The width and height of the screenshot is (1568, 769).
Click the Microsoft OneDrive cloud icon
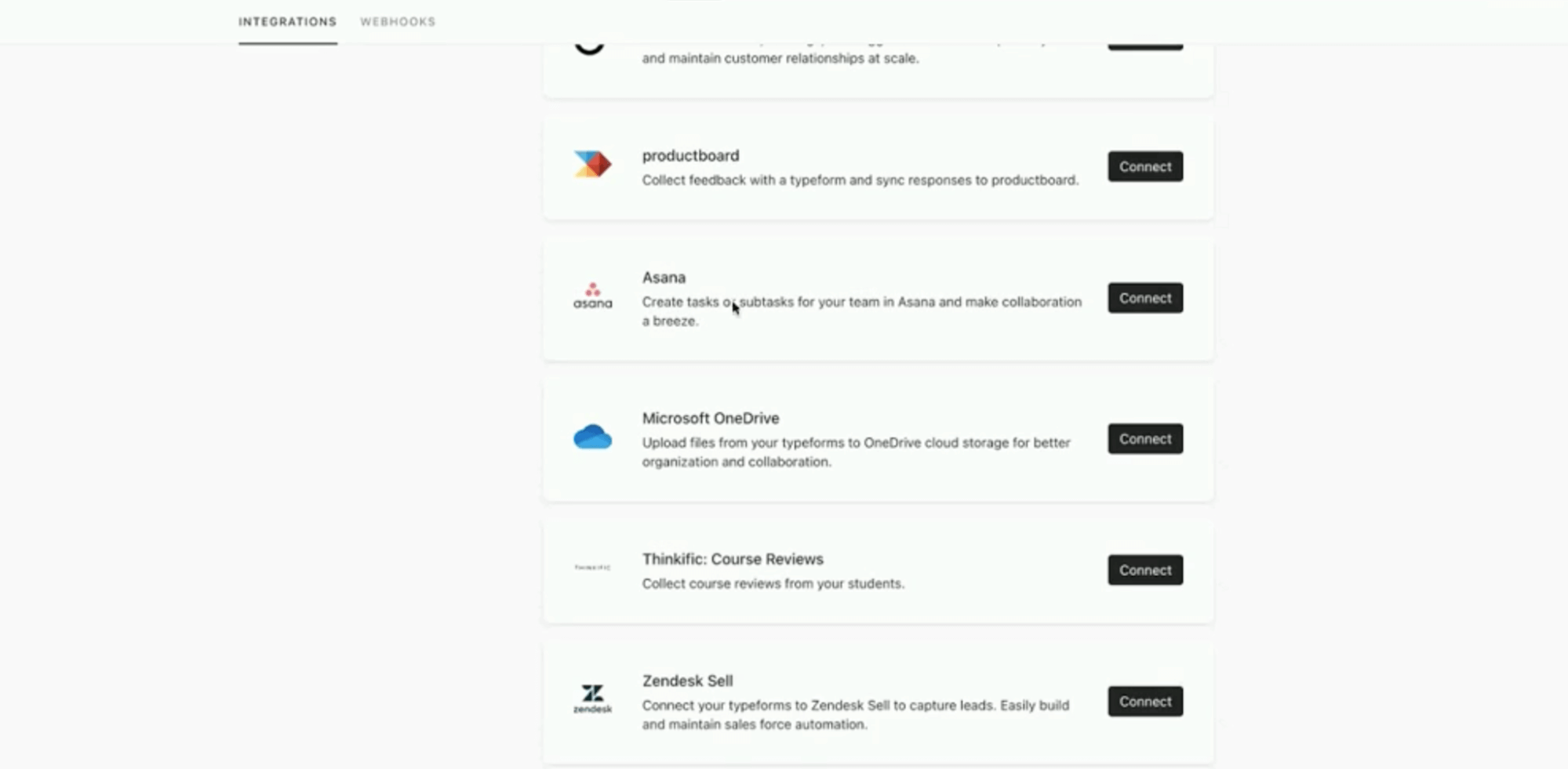point(592,437)
